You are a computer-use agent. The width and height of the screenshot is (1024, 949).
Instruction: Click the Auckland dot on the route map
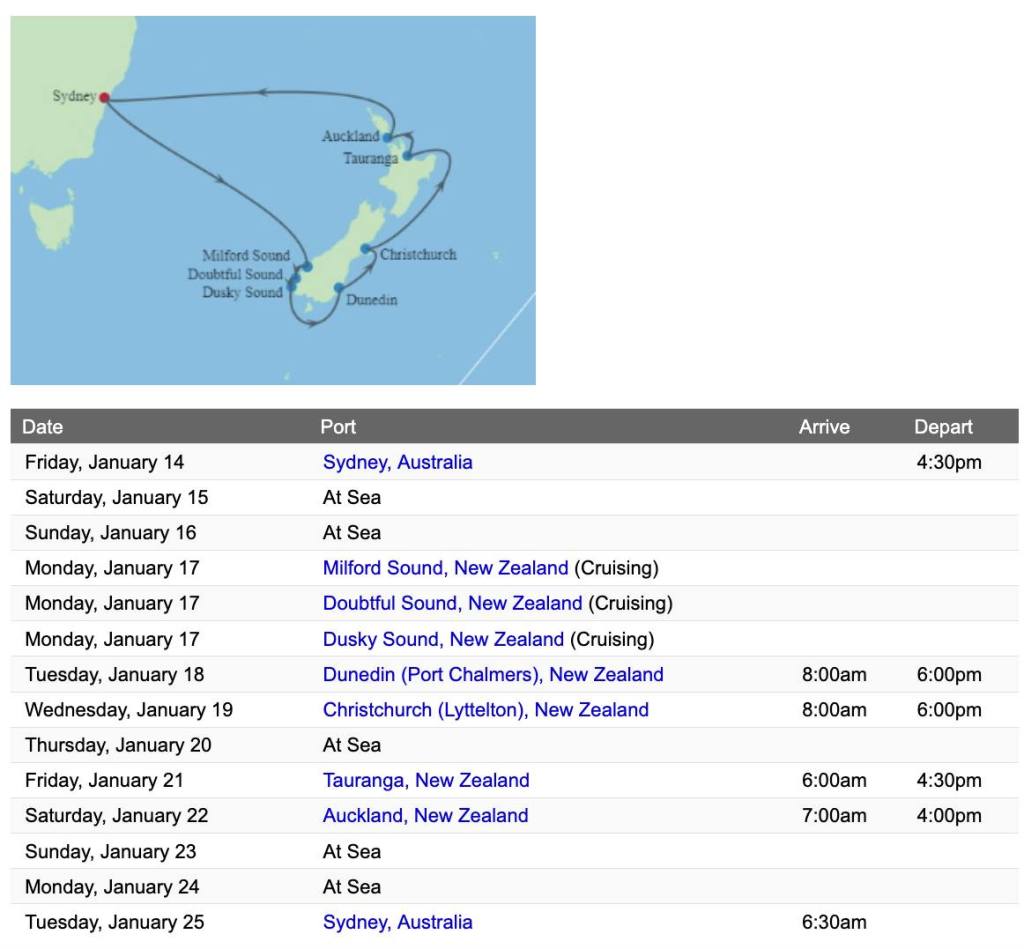pos(388,137)
